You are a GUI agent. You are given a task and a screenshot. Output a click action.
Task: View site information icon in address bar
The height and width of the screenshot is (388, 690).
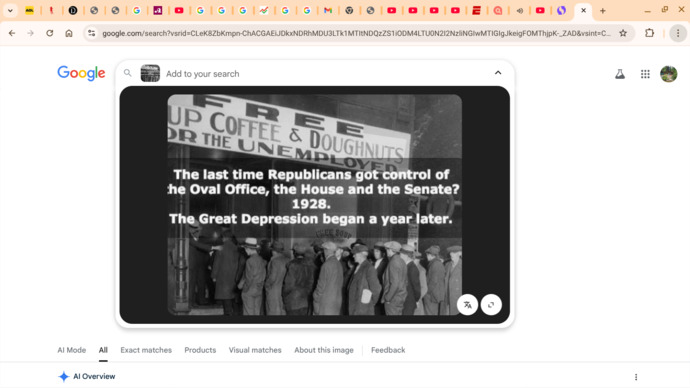tap(91, 33)
